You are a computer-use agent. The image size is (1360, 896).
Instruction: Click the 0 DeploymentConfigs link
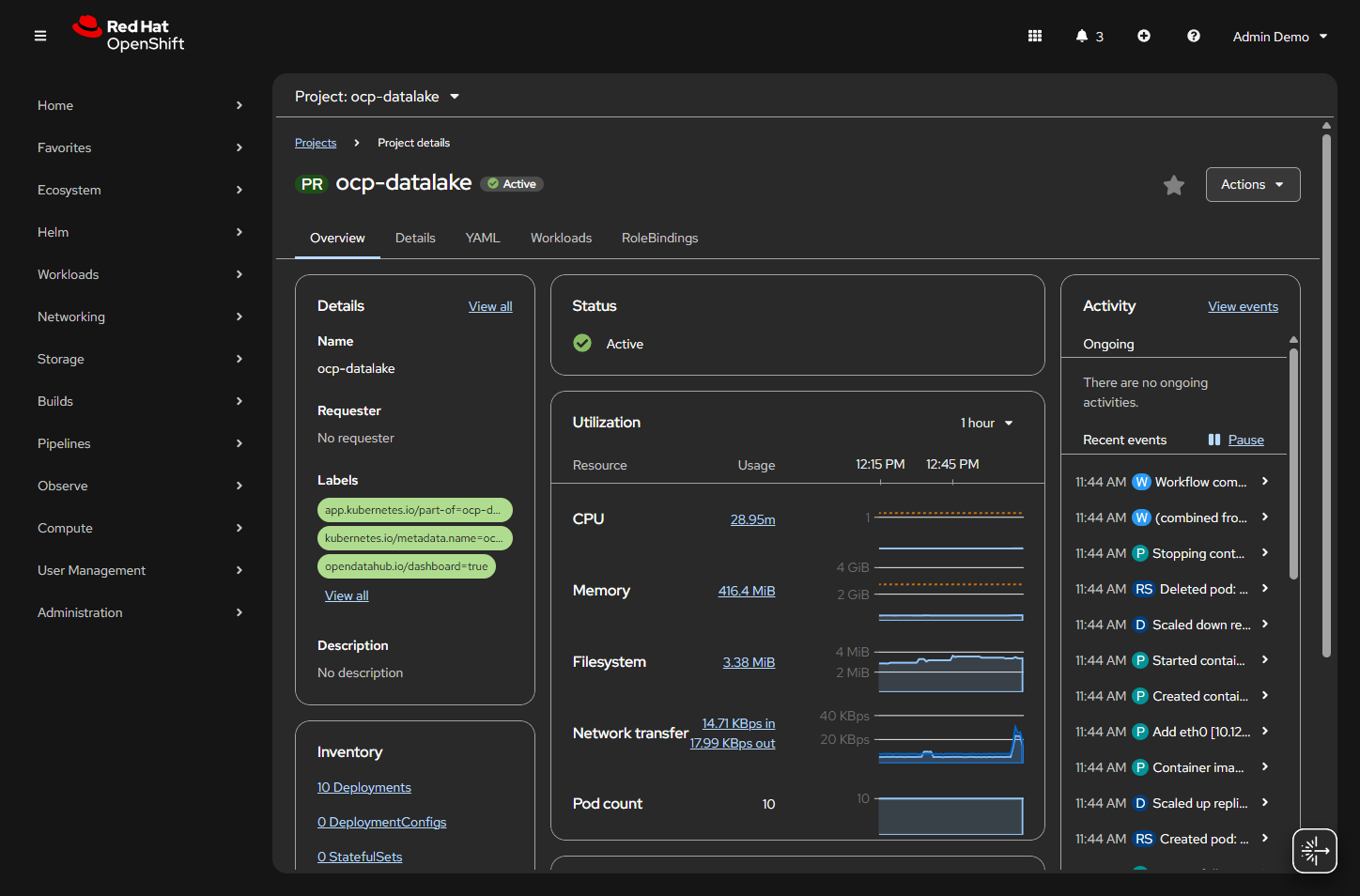pyautogui.click(x=382, y=822)
